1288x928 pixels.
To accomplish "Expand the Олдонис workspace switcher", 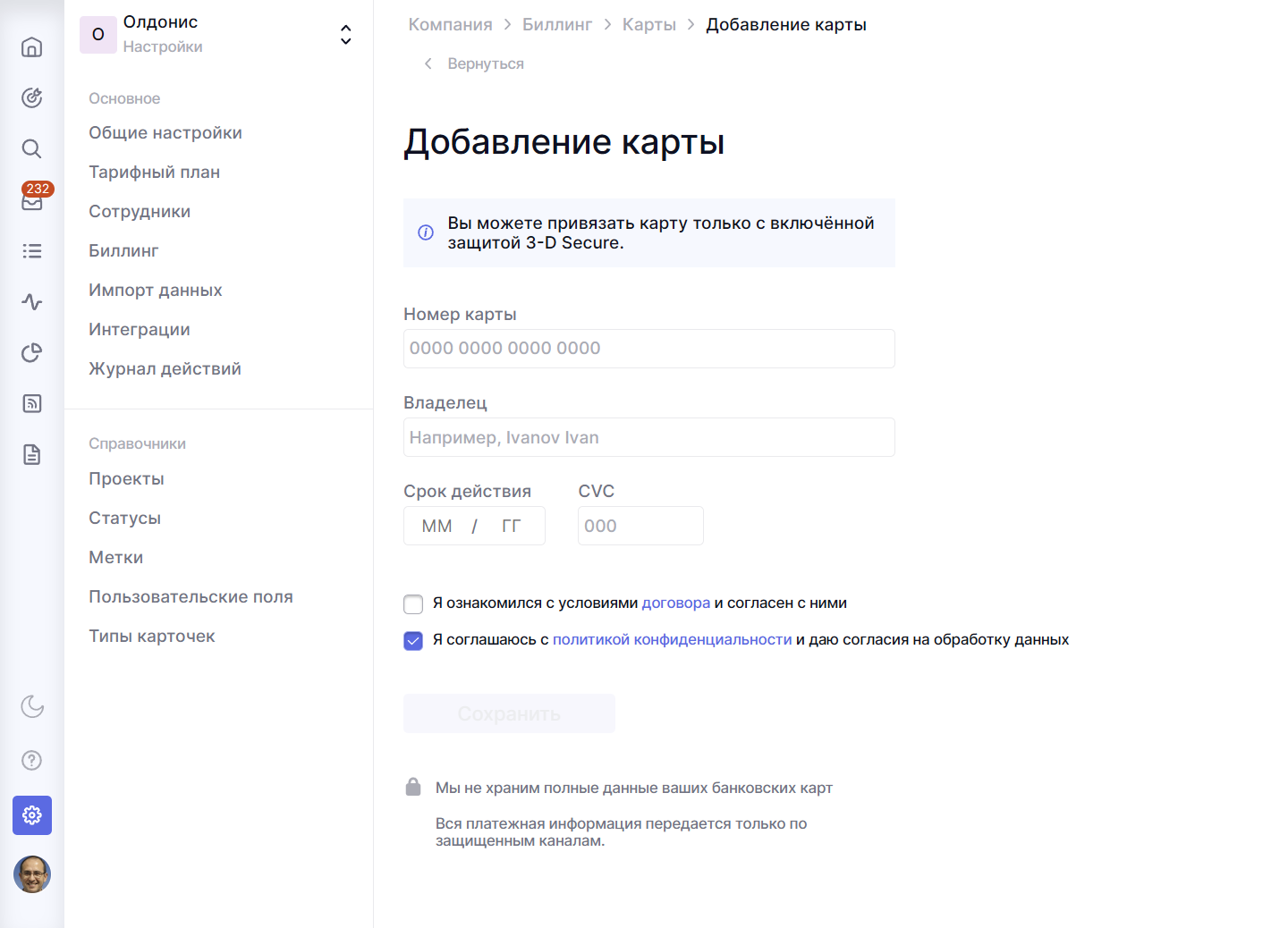I will [x=345, y=35].
